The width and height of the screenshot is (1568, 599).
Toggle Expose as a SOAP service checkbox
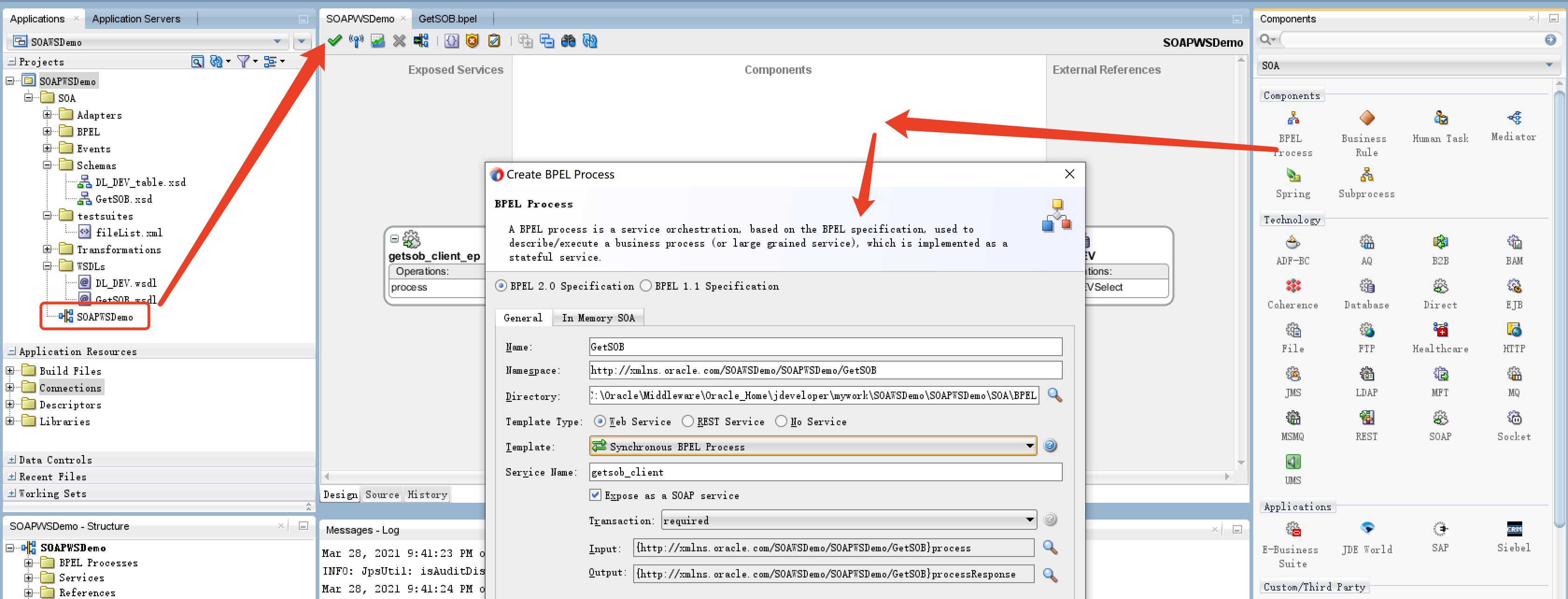[595, 495]
